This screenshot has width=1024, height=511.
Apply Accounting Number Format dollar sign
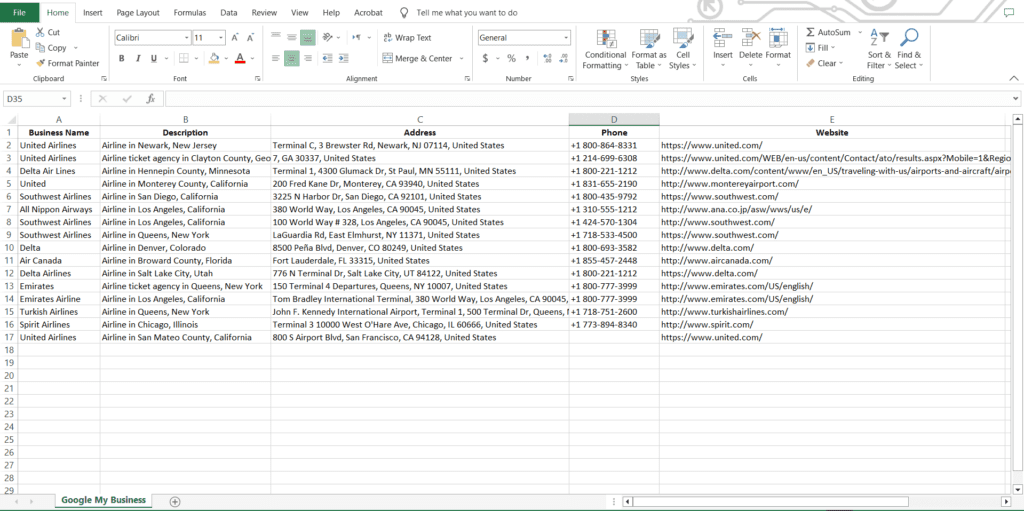click(485, 58)
